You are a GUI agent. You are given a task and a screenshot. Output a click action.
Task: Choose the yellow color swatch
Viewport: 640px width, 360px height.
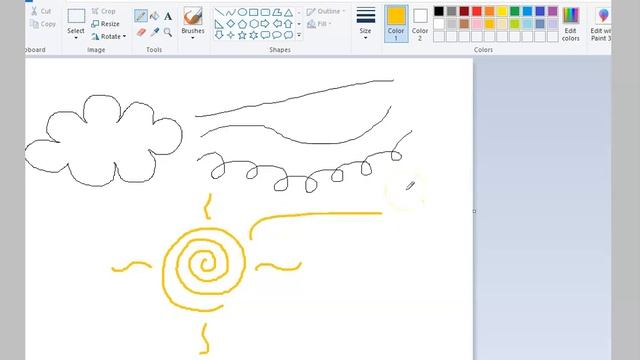(x=502, y=11)
